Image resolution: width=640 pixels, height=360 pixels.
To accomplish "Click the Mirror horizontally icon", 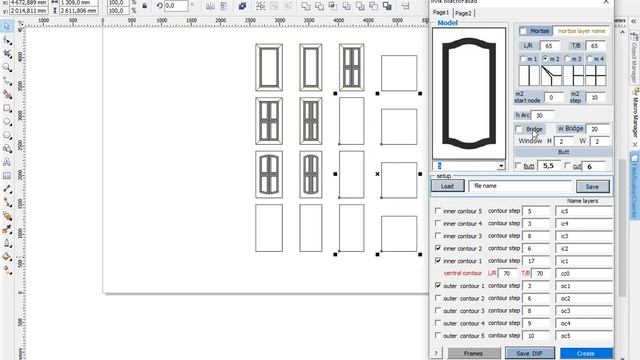I will pos(210,6).
